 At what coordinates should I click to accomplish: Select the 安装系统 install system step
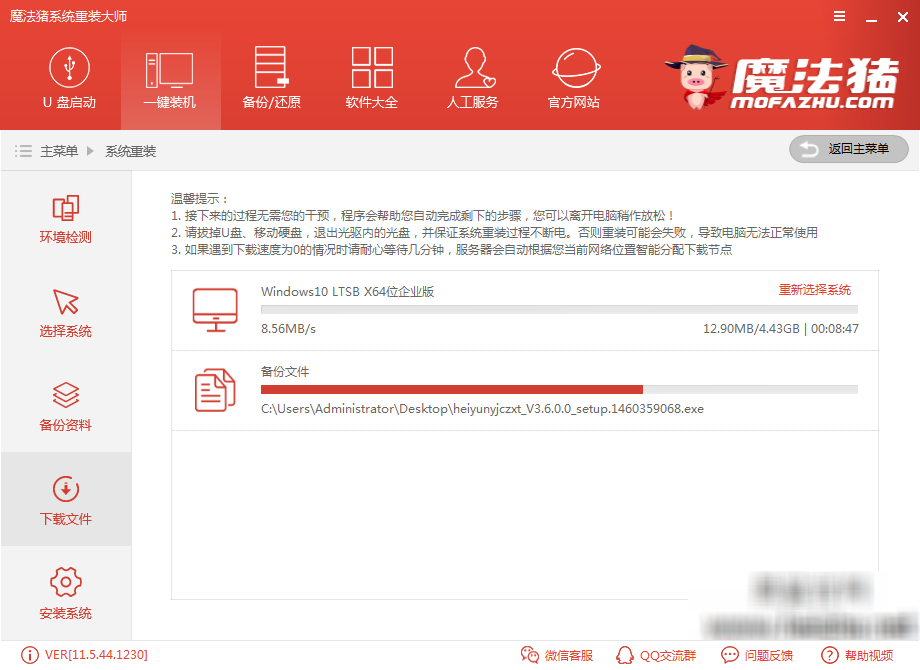point(64,593)
